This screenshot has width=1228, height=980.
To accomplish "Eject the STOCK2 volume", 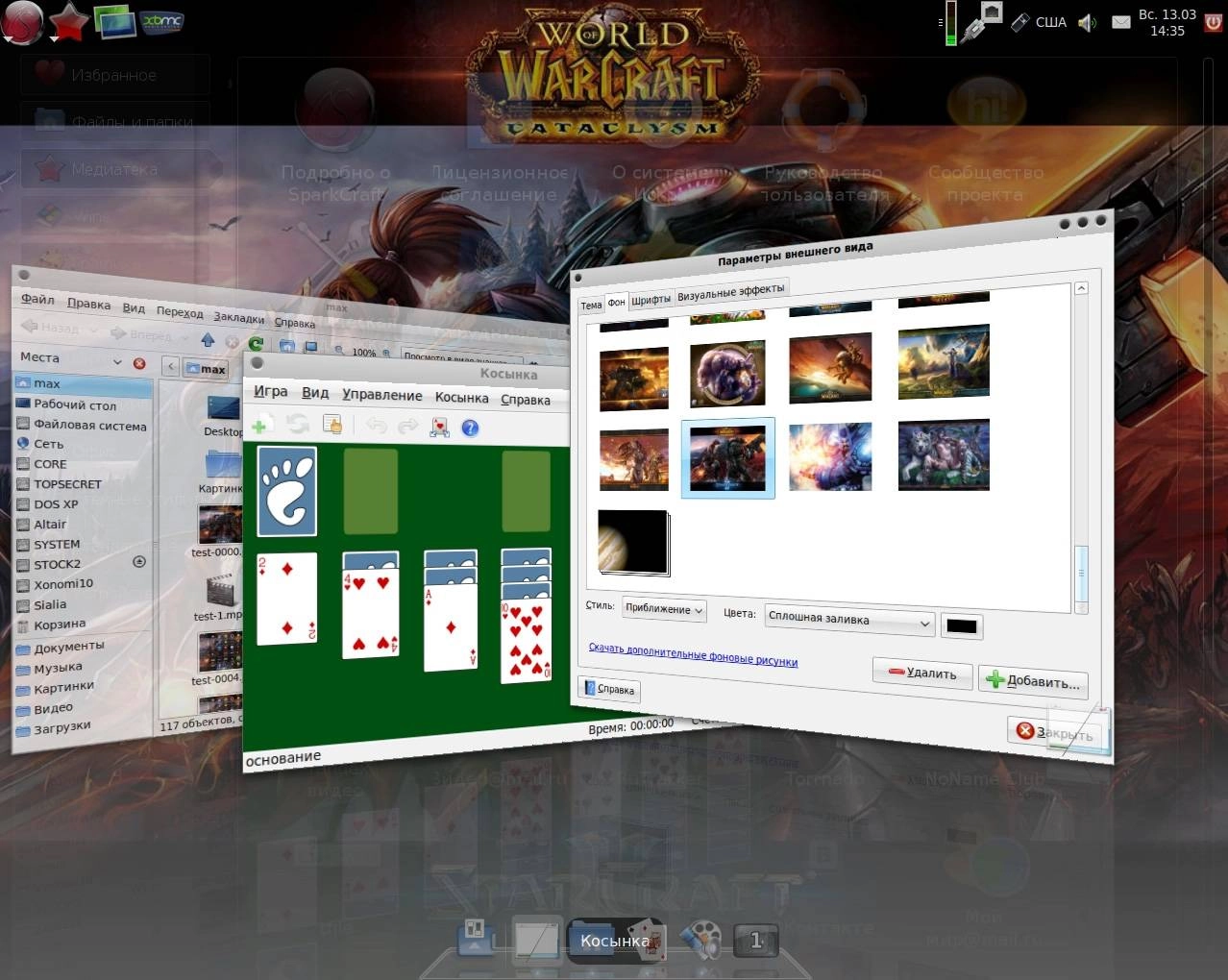I will coord(139,561).
